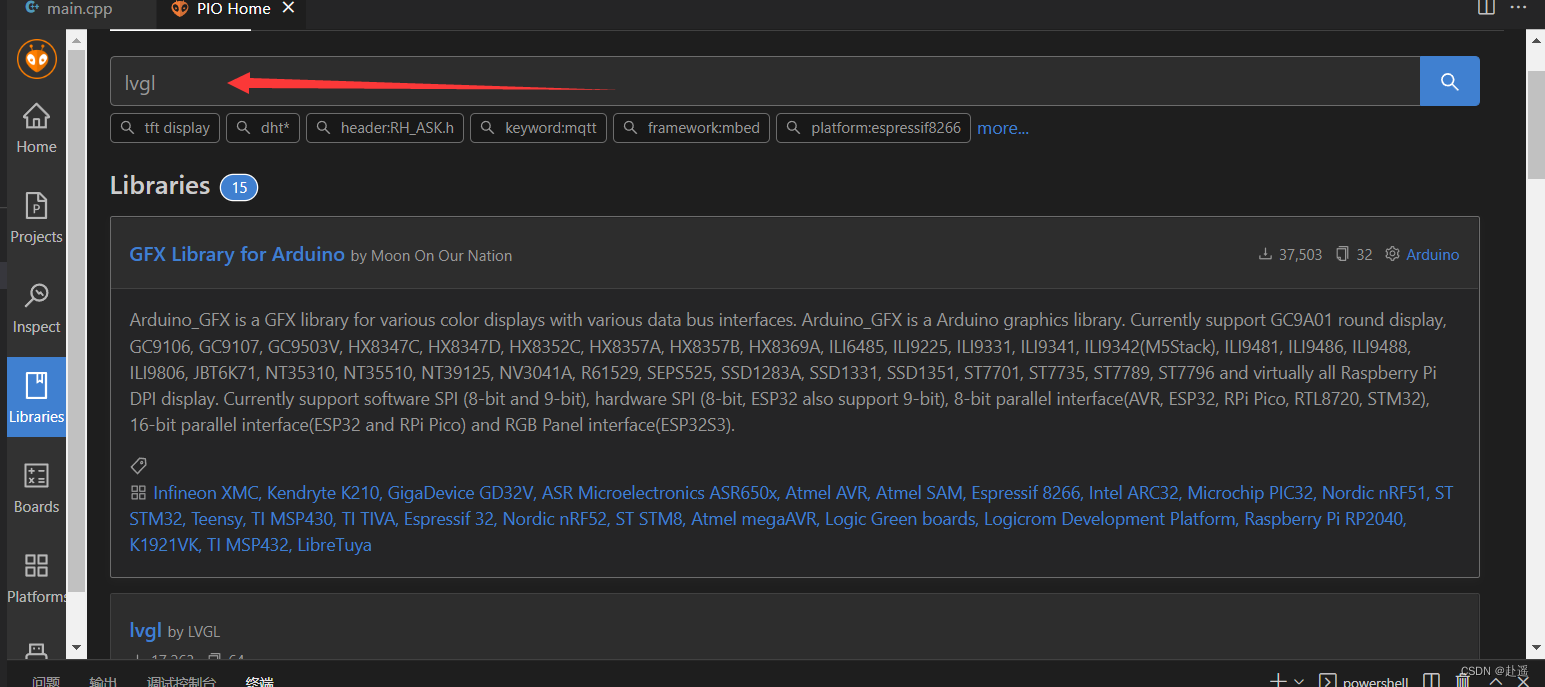Click the platforms grid icon before Infineon XMC
The image size is (1545, 687).
tap(138, 493)
